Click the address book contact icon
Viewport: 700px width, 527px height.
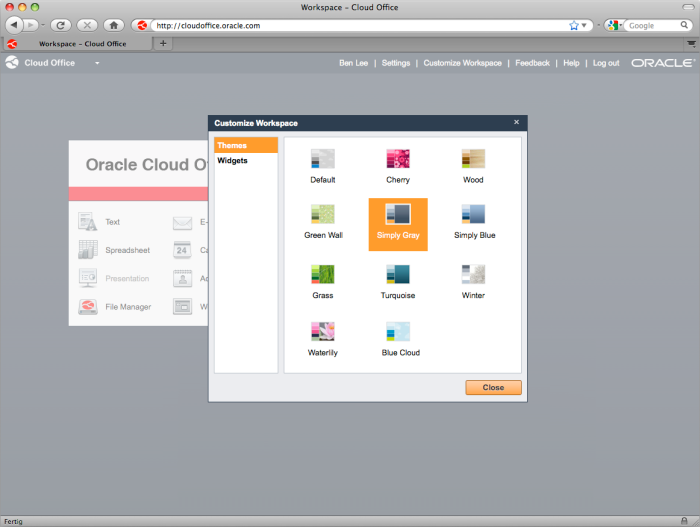point(182,278)
